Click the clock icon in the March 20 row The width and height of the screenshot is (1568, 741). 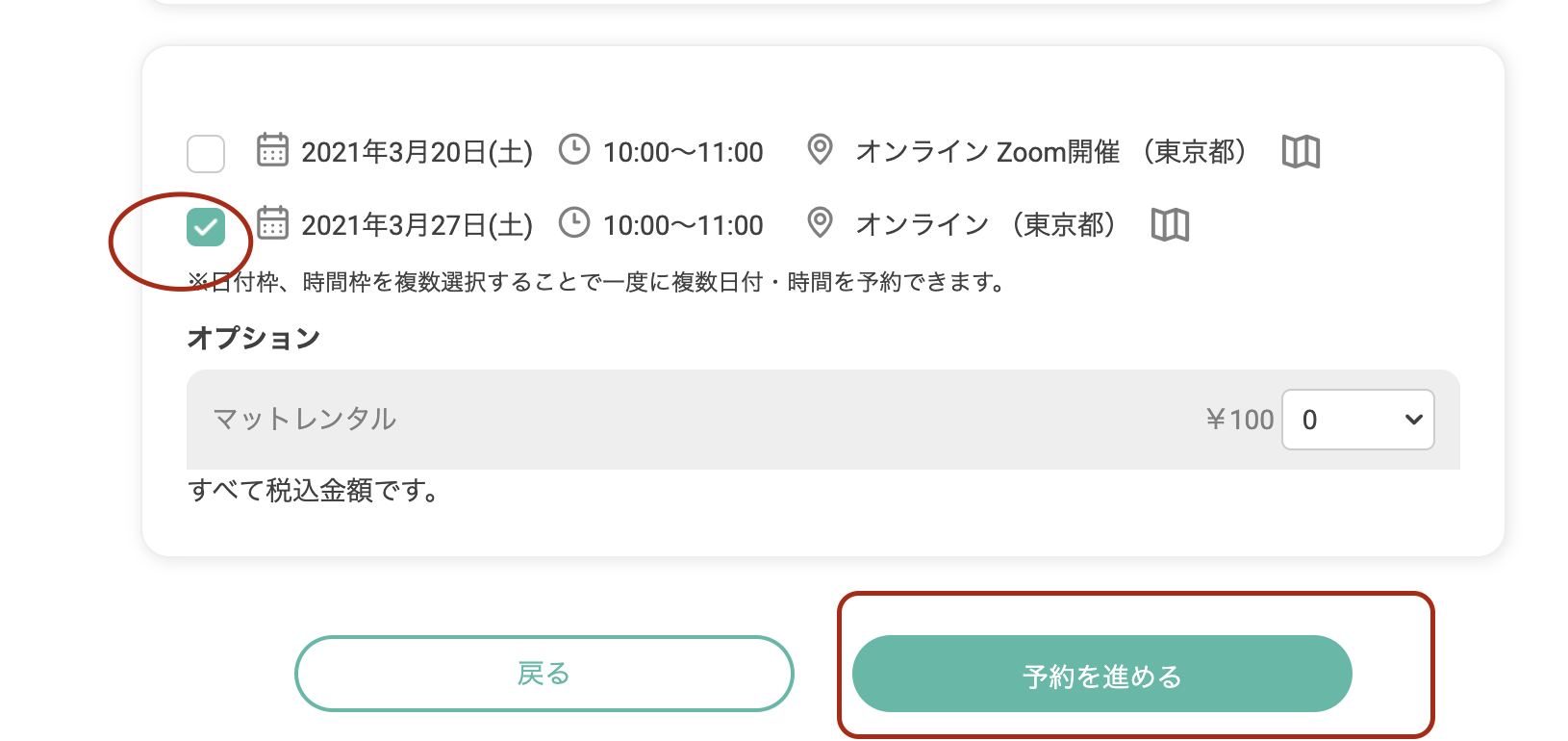574,150
